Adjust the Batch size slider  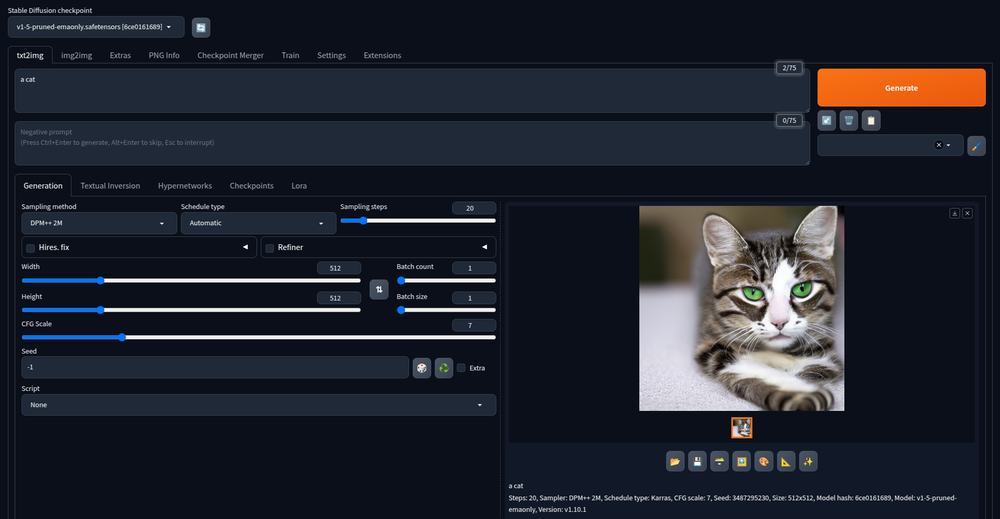coord(446,311)
